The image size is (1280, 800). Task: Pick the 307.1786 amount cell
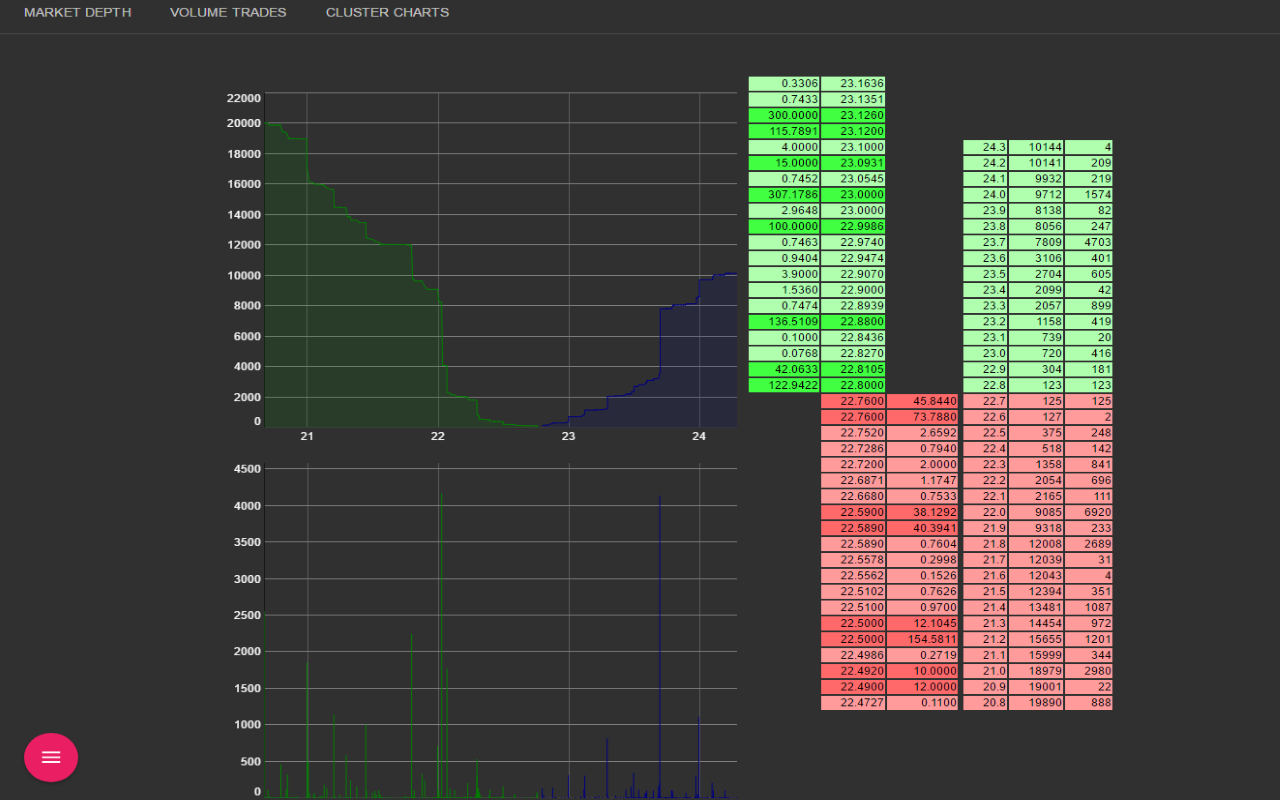pyautogui.click(x=784, y=195)
